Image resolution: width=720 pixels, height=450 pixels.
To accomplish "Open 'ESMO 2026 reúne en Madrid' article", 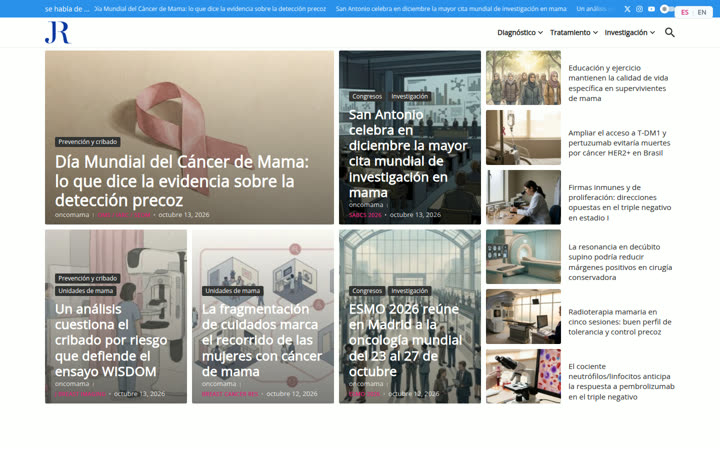I will (405, 340).
